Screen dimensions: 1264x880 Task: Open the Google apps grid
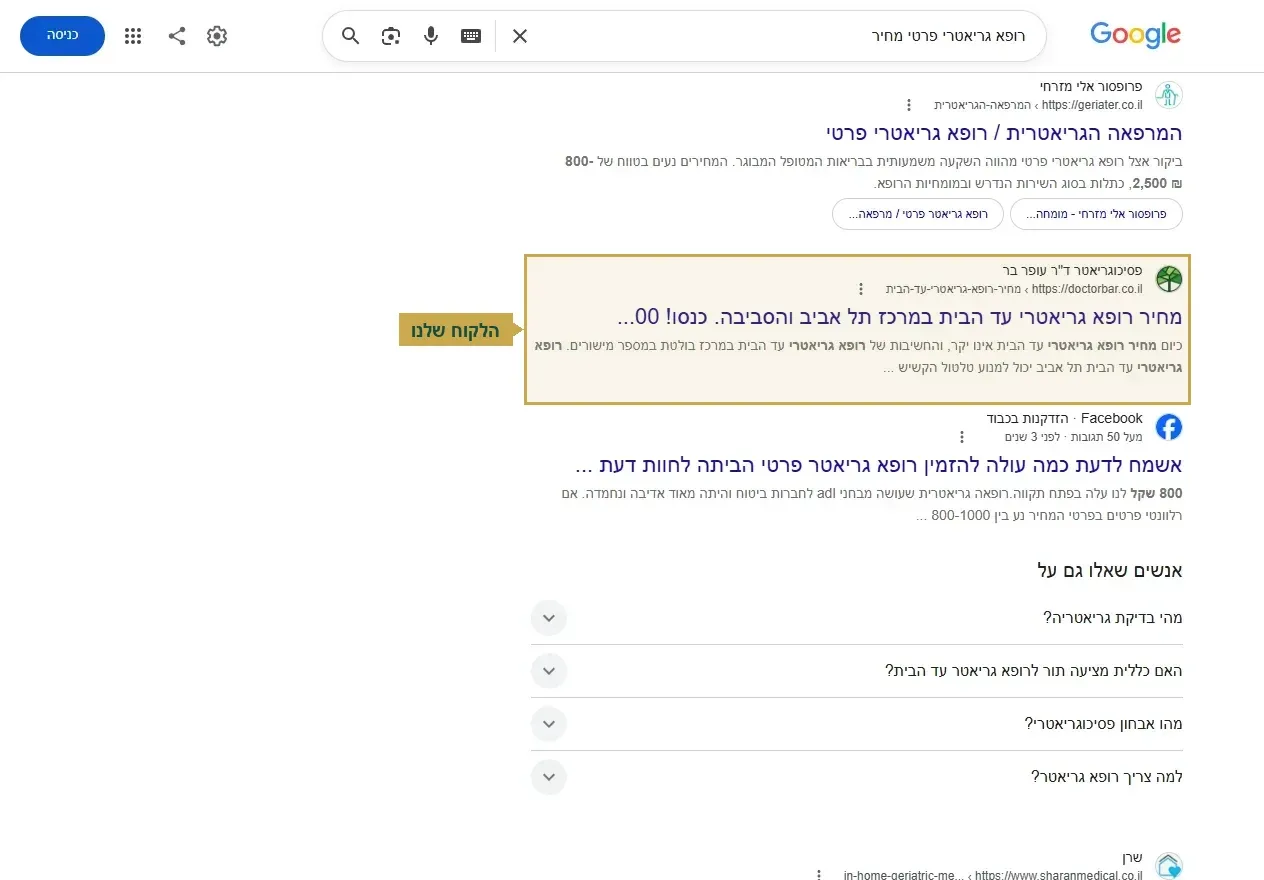[133, 36]
